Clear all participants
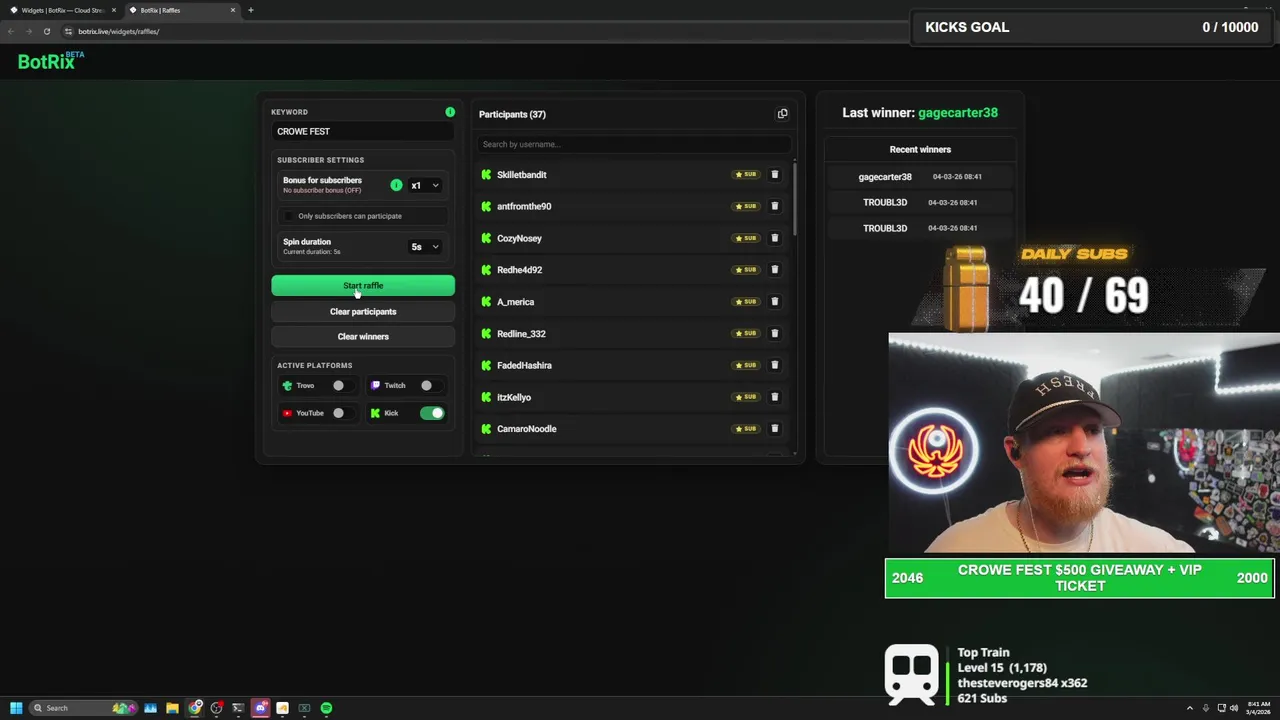This screenshot has width=1280, height=720. (x=363, y=311)
